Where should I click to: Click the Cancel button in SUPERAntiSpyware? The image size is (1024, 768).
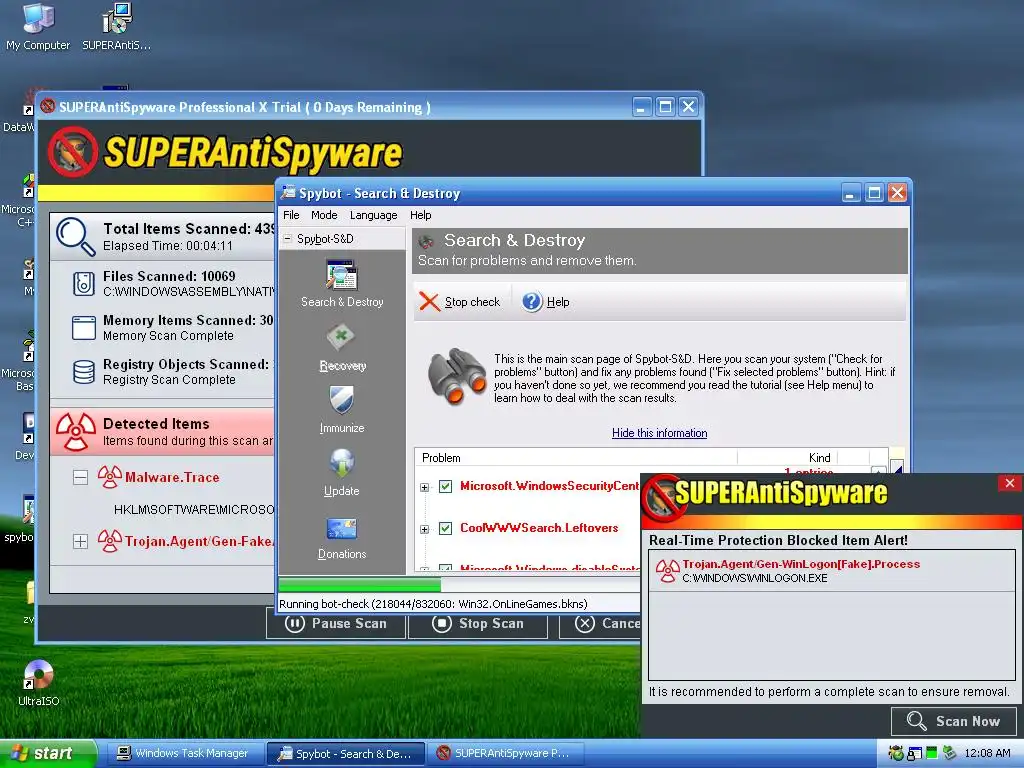point(600,624)
